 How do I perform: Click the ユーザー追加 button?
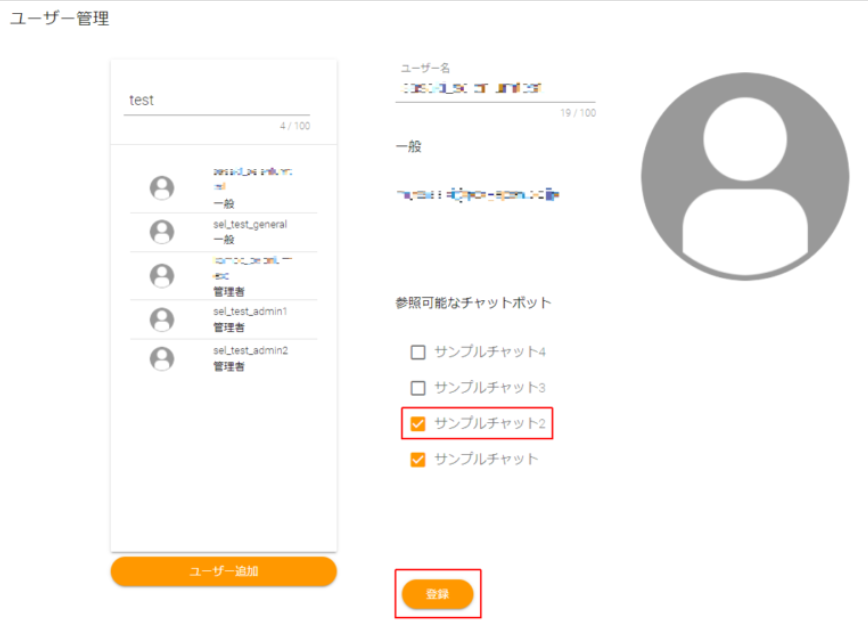click(x=223, y=571)
